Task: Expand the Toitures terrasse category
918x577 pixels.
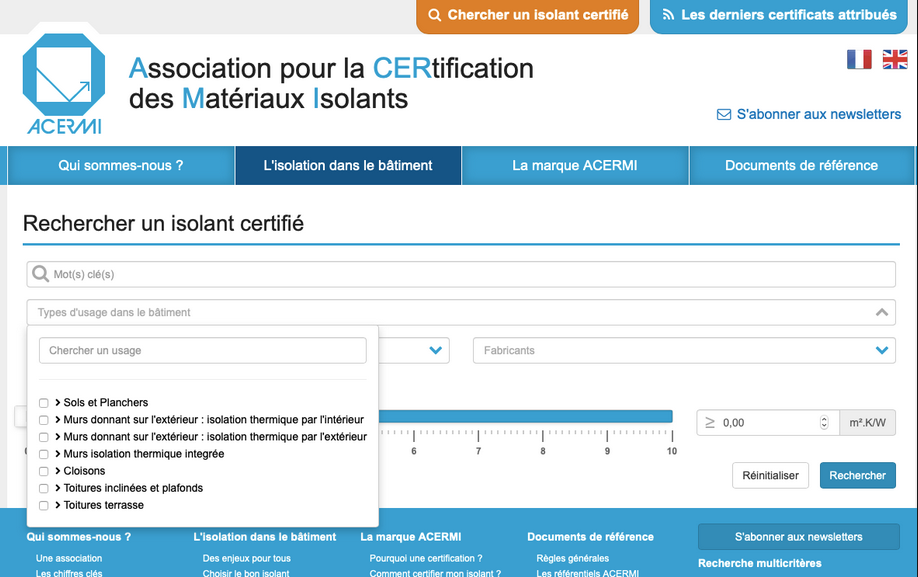Action: pyautogui.click(x=58, y=504)
